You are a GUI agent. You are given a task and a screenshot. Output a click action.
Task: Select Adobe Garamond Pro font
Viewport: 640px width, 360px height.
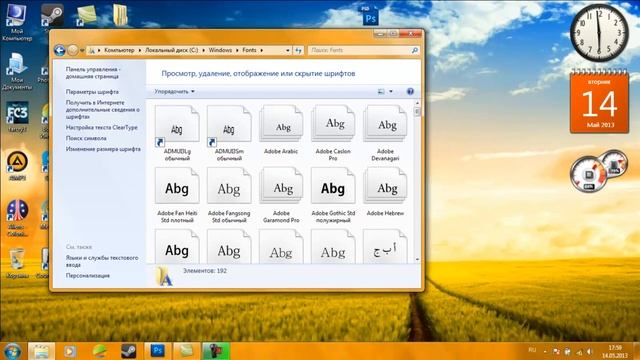[x=281, y=195]
